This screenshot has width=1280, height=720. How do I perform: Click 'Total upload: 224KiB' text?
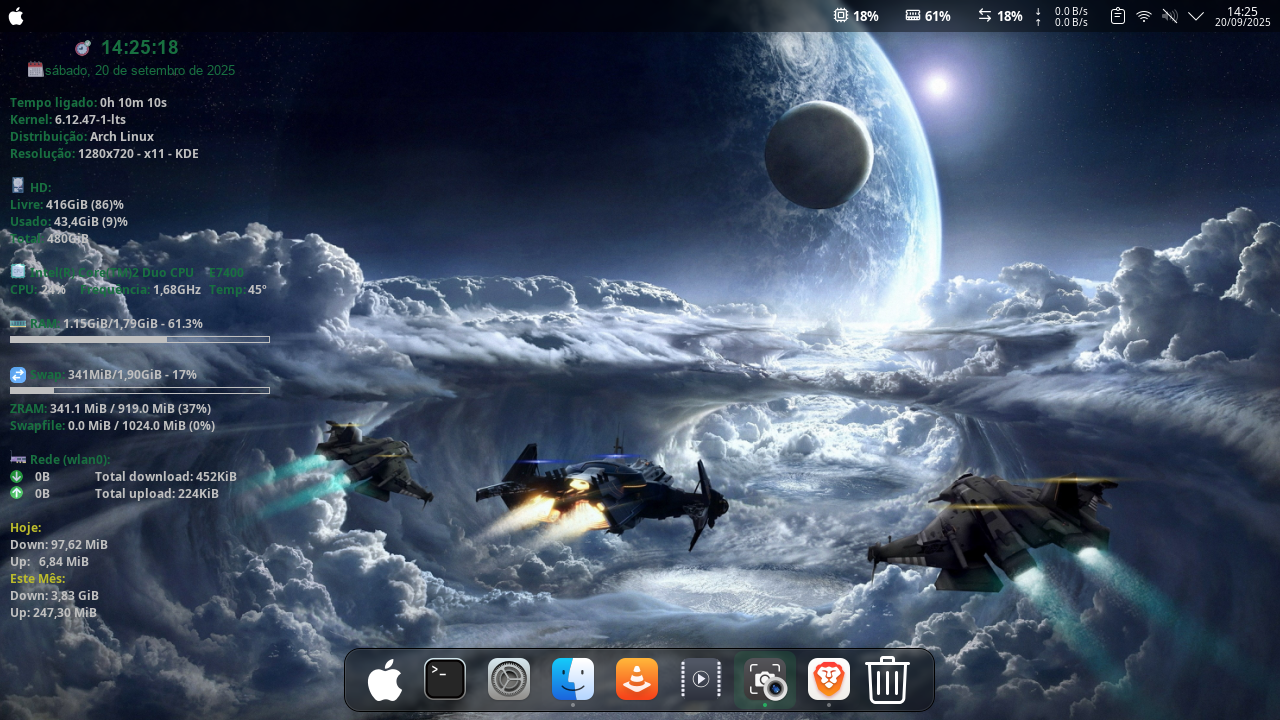(157, 494)
